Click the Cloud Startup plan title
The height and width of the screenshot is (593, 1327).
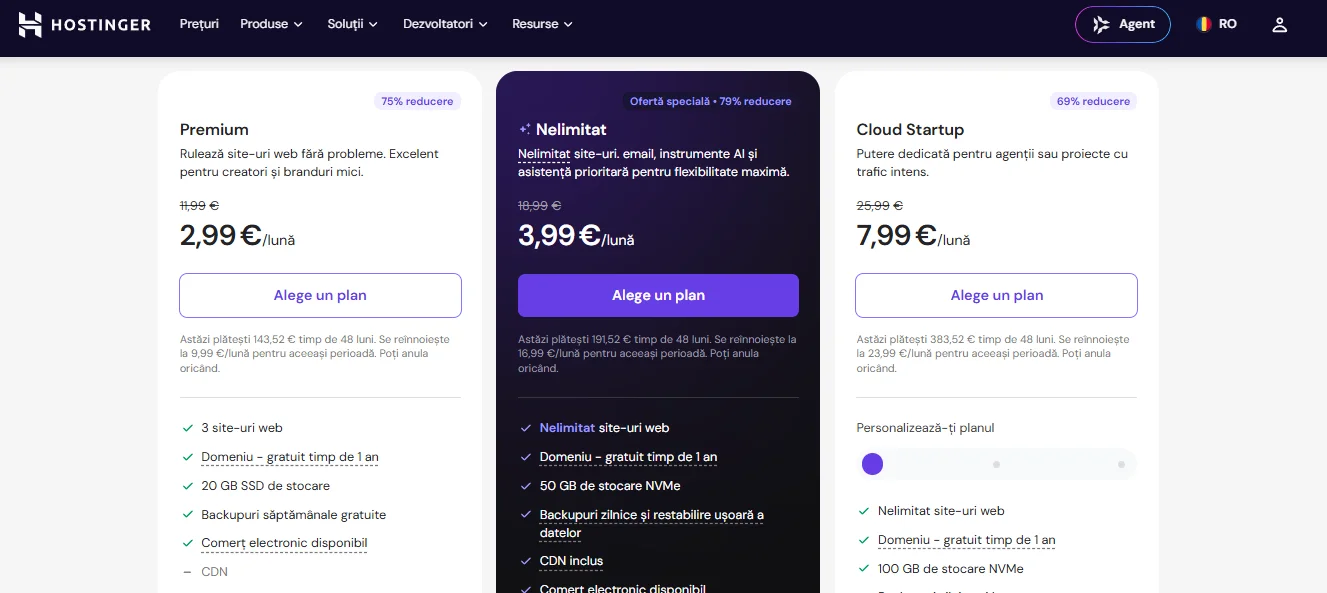(910, 129)
